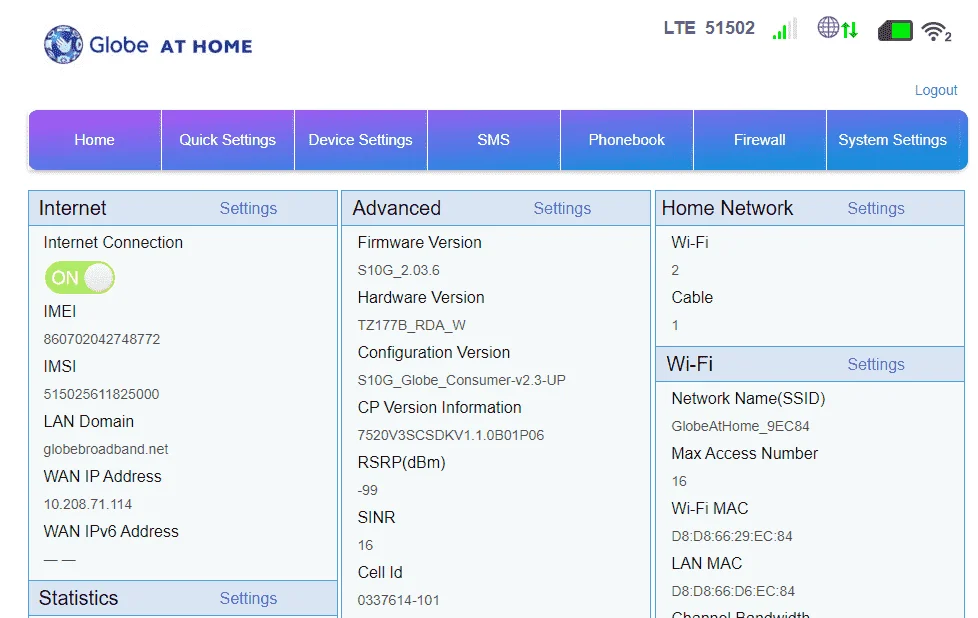The image size is (978, 618).
Task: Open the Firewall tab
Action: coord(760,140)
